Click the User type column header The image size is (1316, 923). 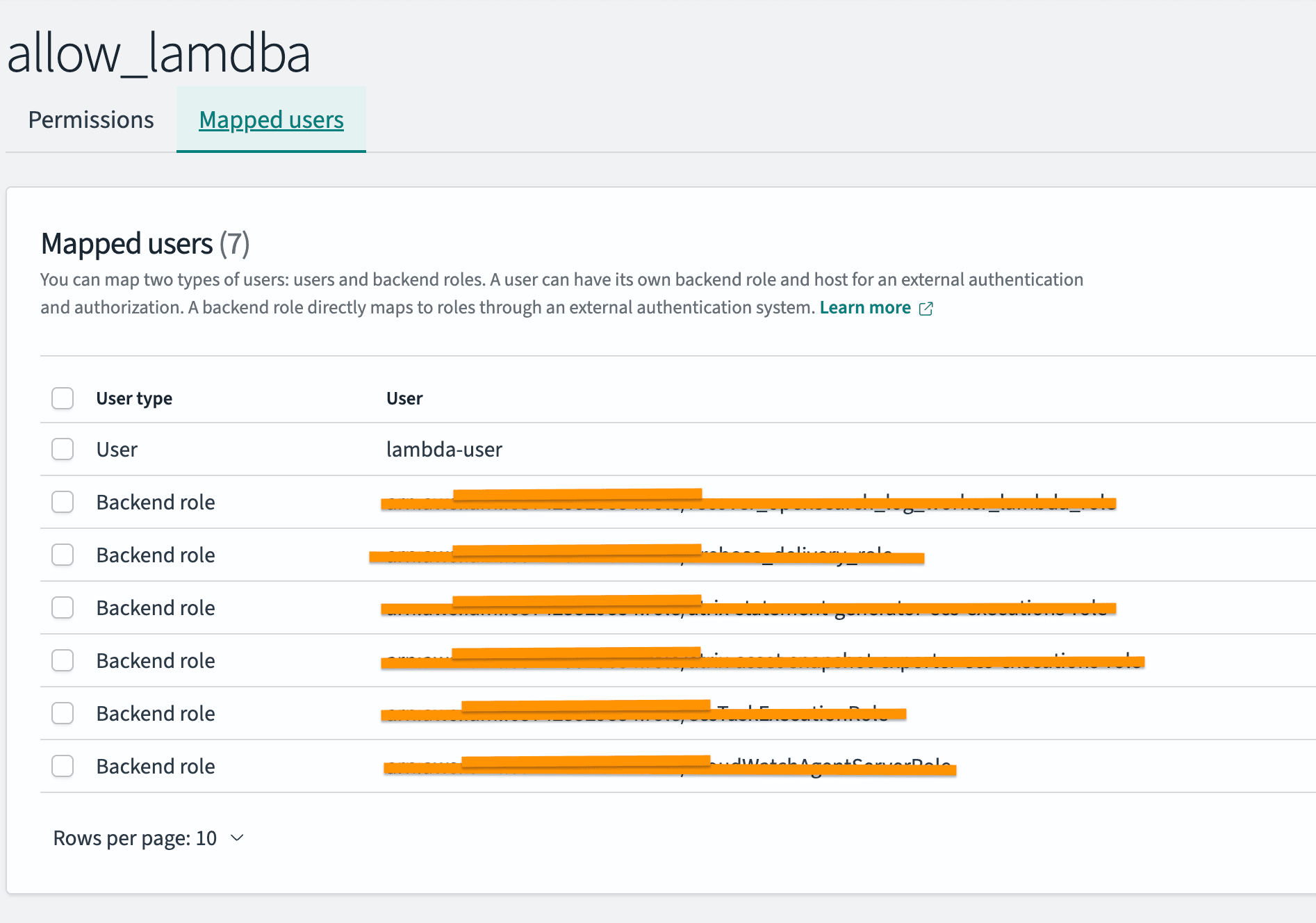(134, 398)
